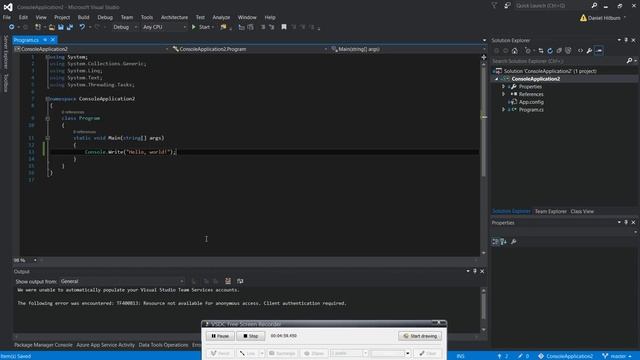Click the Undo icon
Viewport: 640px width, 360px height.
point(82,27)
